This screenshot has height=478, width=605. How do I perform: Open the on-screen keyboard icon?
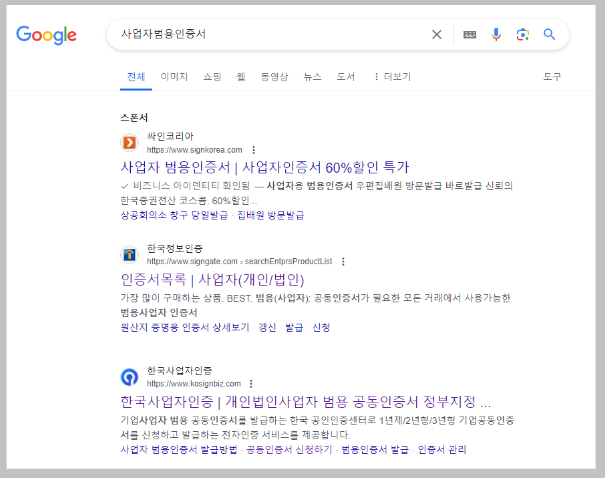click(469, 35)
